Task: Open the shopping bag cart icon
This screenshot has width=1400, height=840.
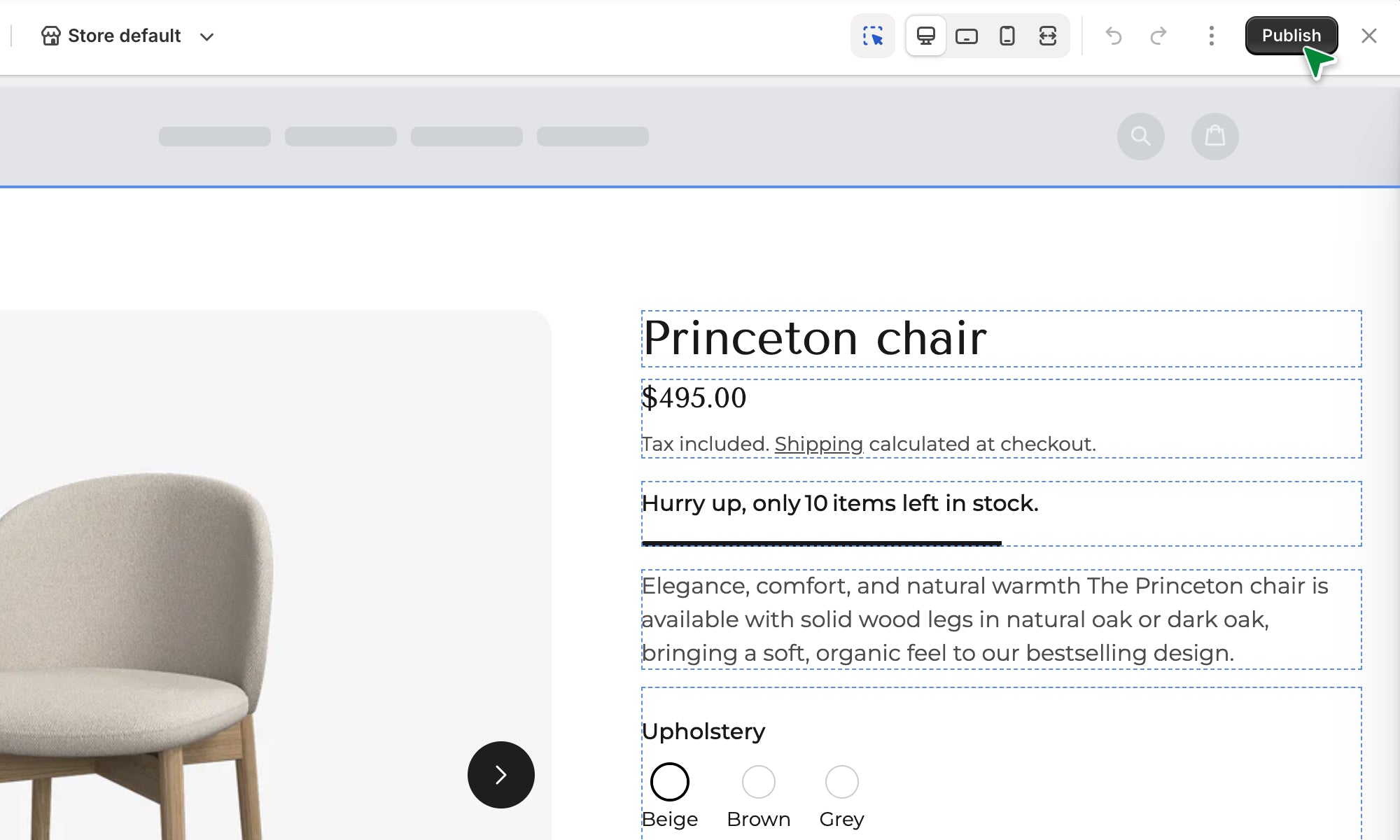Action: coord(1215,136)
